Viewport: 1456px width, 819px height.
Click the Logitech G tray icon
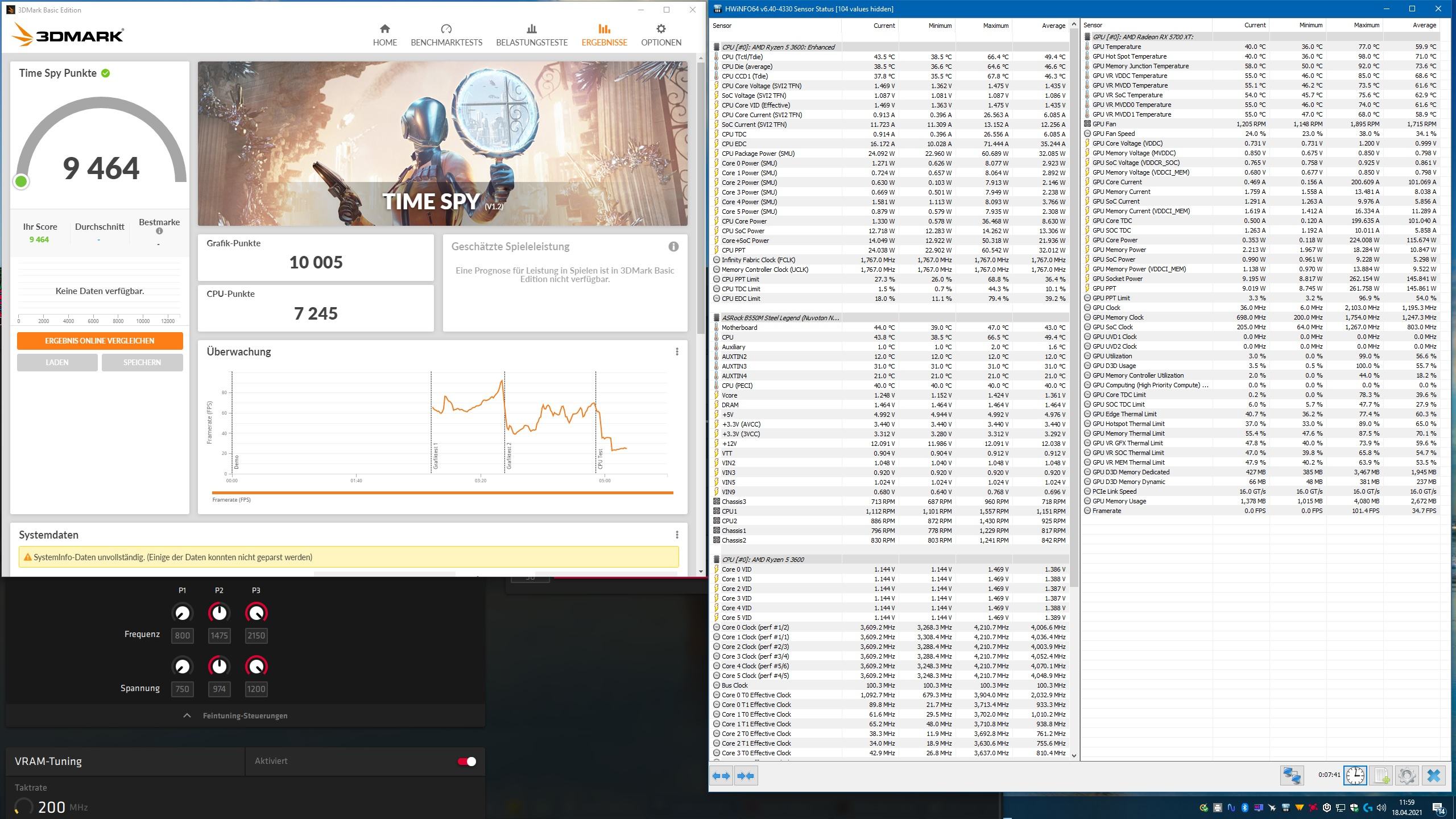[x=1368, y=808]
